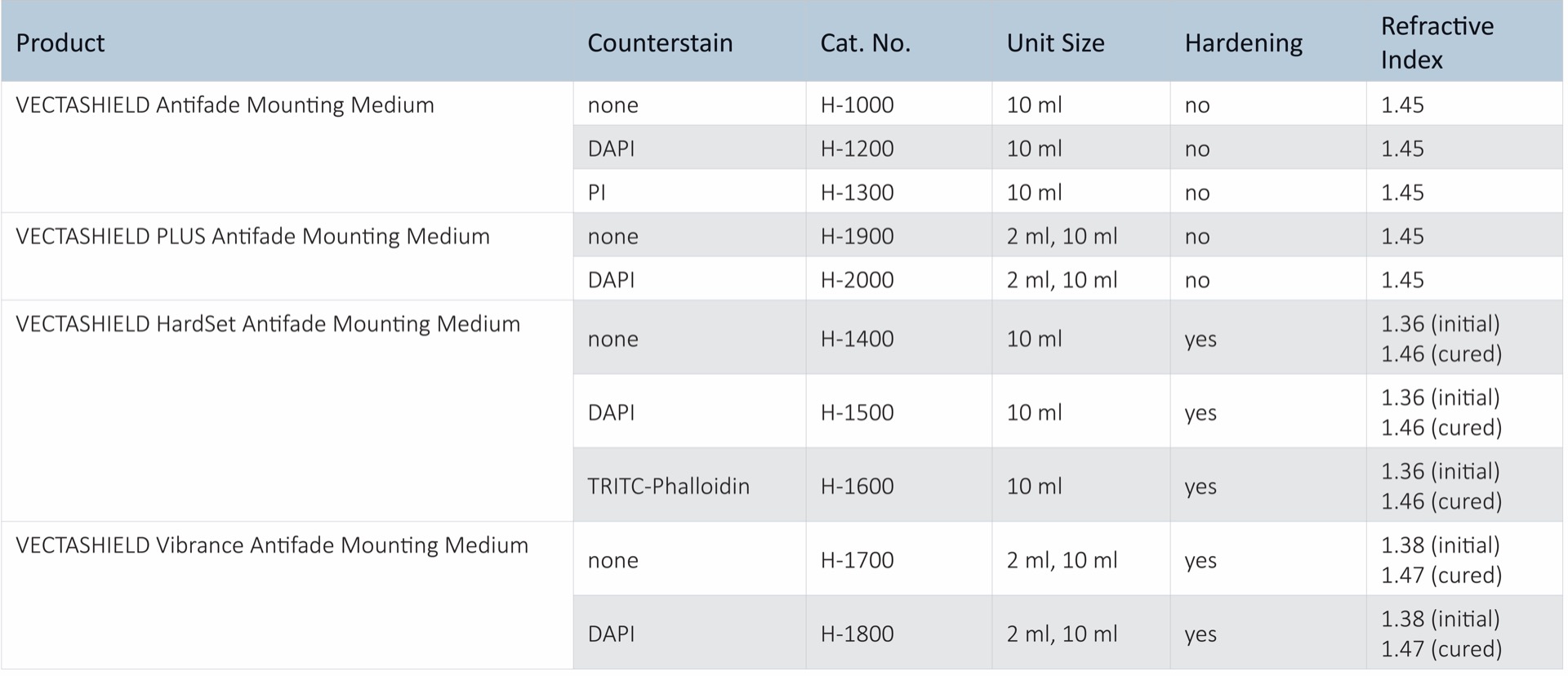Click VECTASHIELD PLUS Antifade Mounting Medium
The height and width of the screenshot is (676, 1568).
[x=252, y=237]
